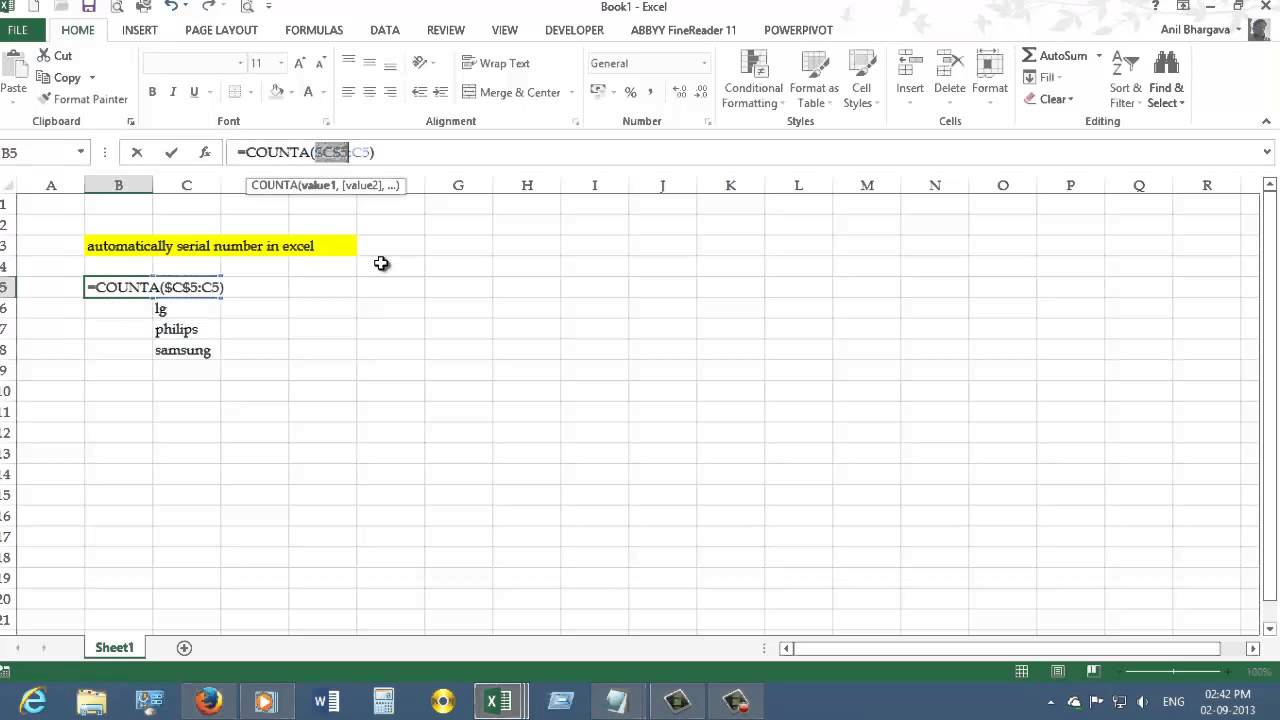The image size is (1280, 720).
Task: Click Percent Style icon
Action: 630,92
